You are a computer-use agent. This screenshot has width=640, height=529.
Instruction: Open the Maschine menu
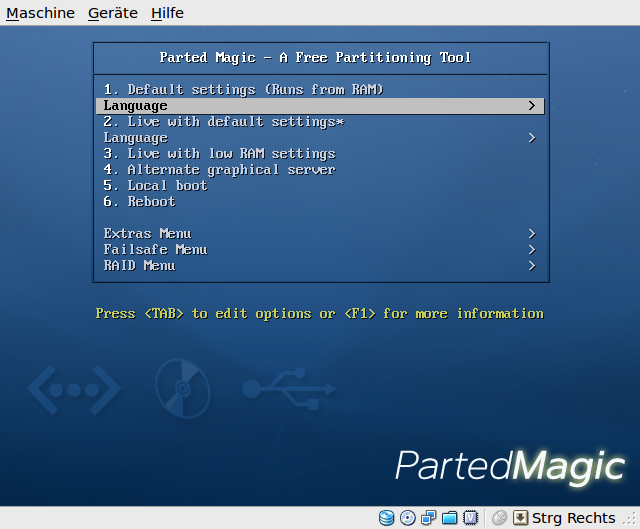pyautogui.click(x=40, y=13)
